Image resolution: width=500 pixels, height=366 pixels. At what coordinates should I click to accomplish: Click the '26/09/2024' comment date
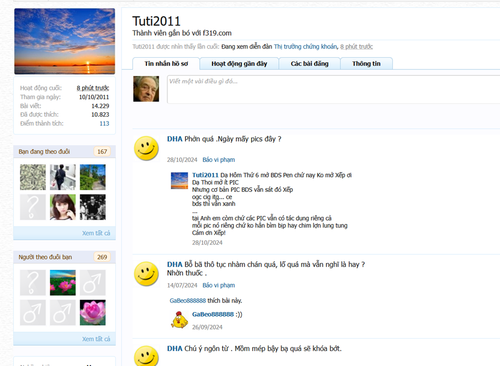[x=207, y=327]
